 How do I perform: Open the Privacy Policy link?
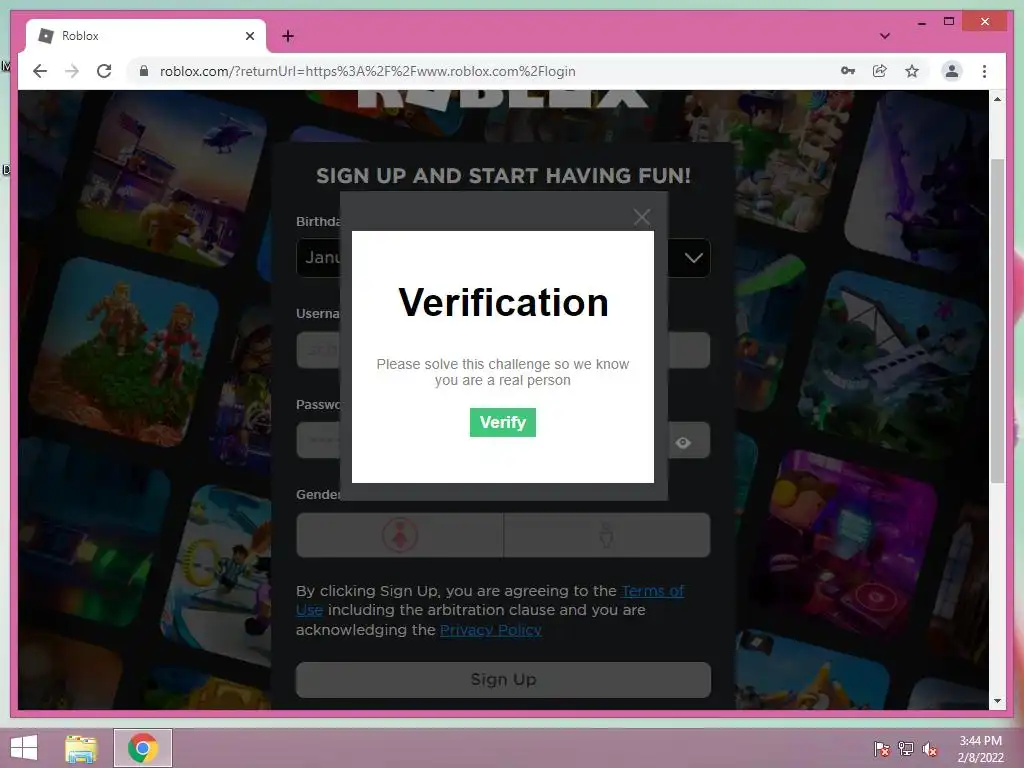pos(490,630)
